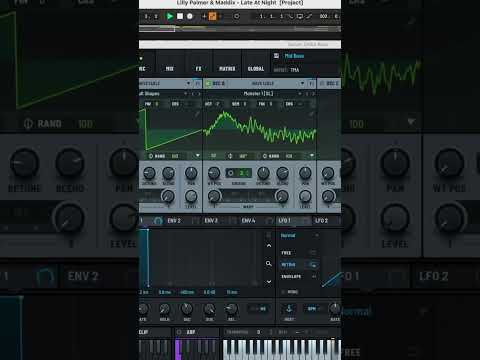Toggle OSC A RAND phase button
This screenshot has height=360, width=480.
(x=157, y=156)
